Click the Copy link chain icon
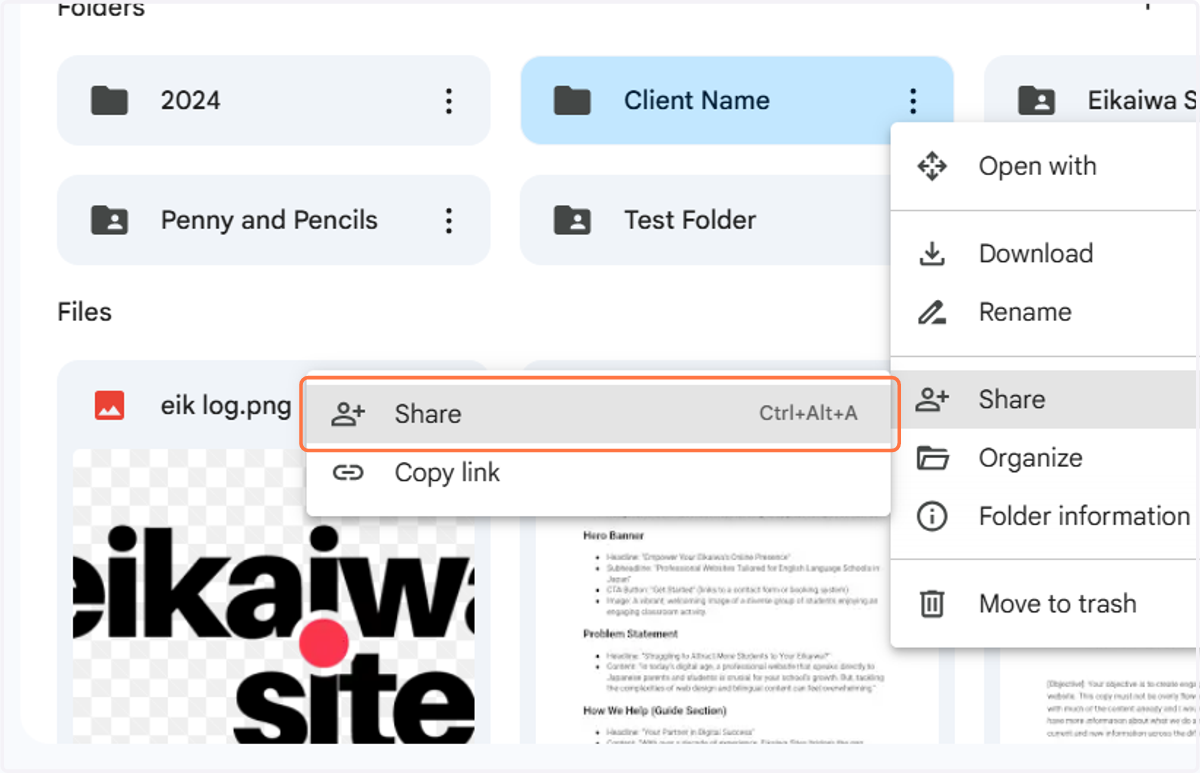1200x773 pixels. pyautogui.click(x=348, y=473)
